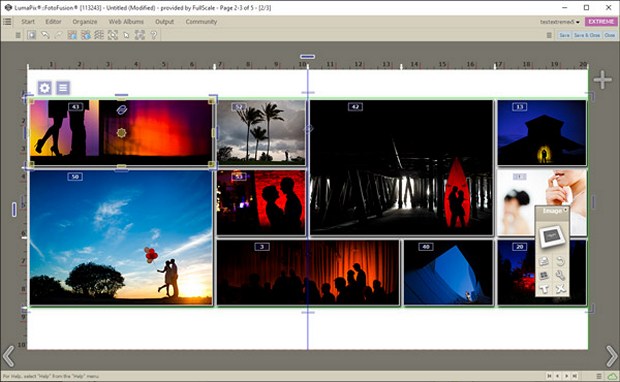This screenshot has width=620, height=382.
Task: Click the grid layout toolbar icon
Action: pyautogui.click(x=99, y=35)
